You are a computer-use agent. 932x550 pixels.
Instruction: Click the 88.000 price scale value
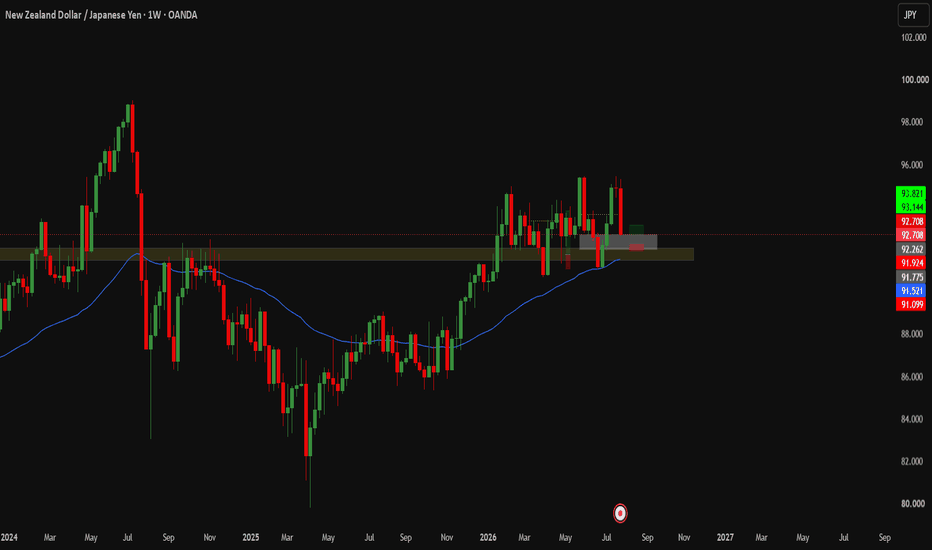click(912, 334)
